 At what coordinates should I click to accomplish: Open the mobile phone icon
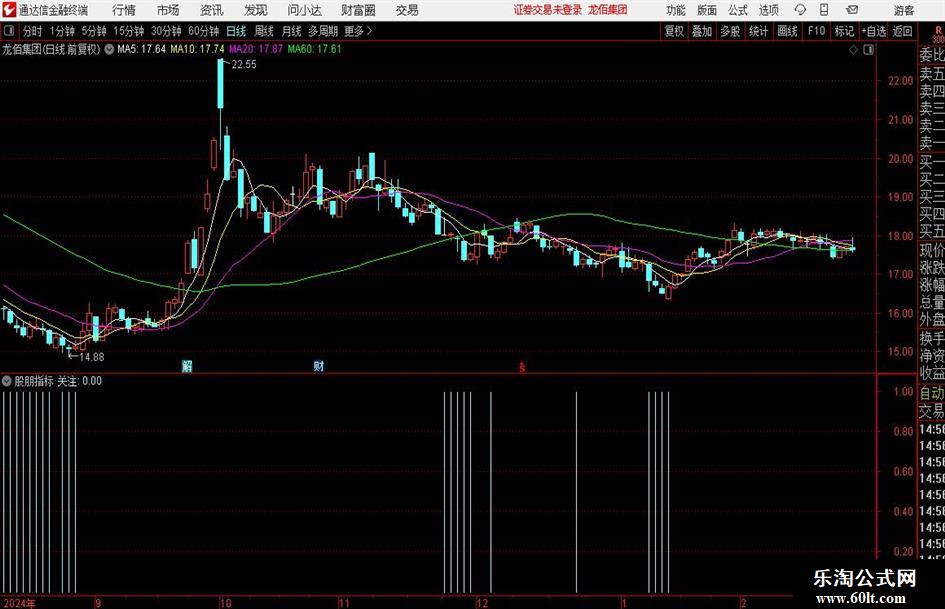click(x=824, y=10)
